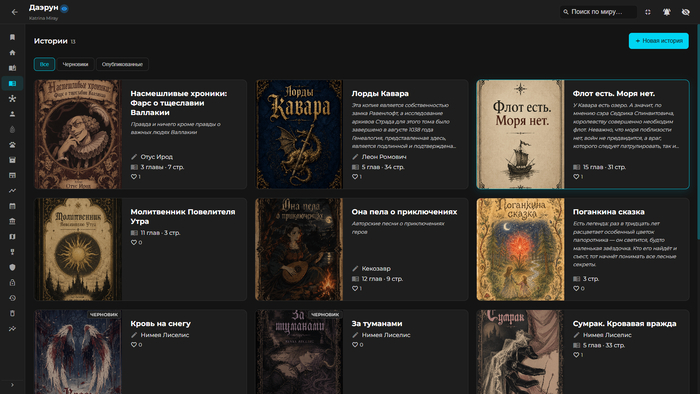Open the shield icon in the sidebar
Image resolution: width=700 pixels, height=394 pixels.
point(12,267)
